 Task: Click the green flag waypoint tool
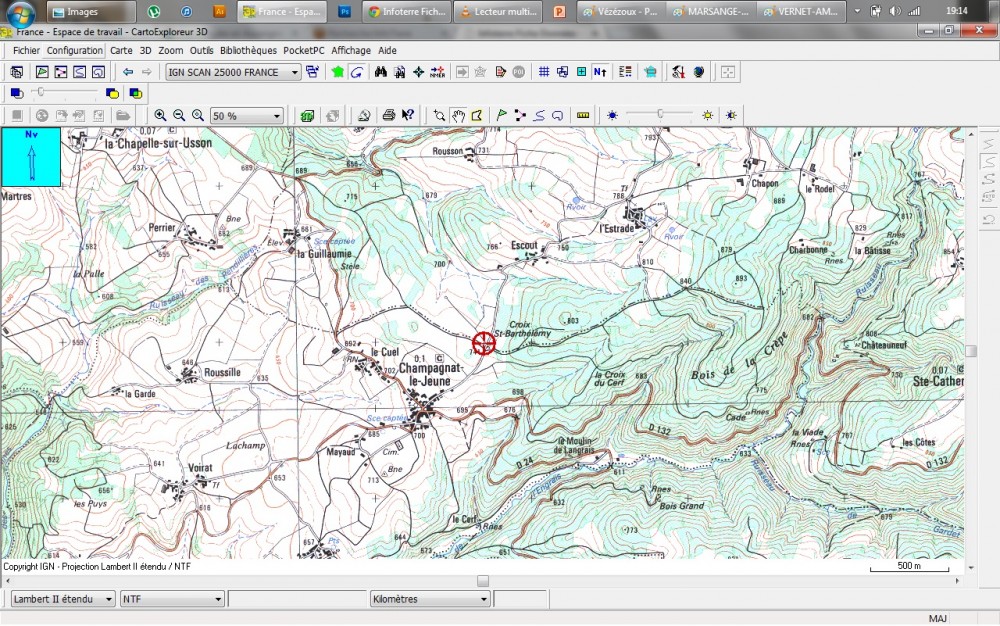[x=501, y=116]
